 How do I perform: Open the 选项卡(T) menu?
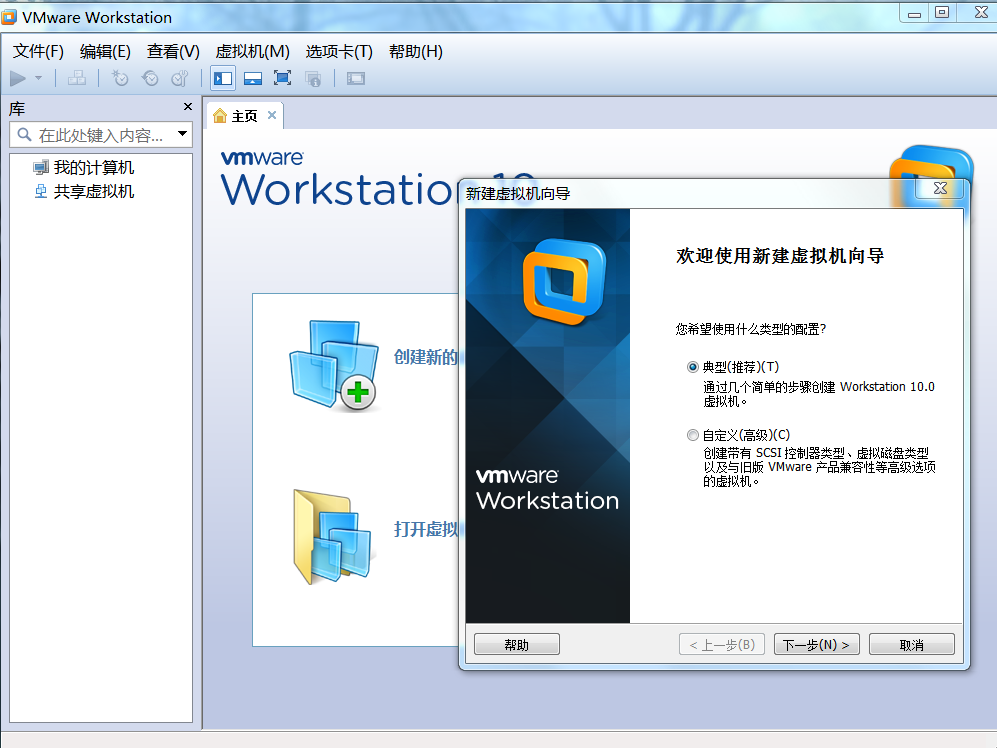click(x=339, y=52)
